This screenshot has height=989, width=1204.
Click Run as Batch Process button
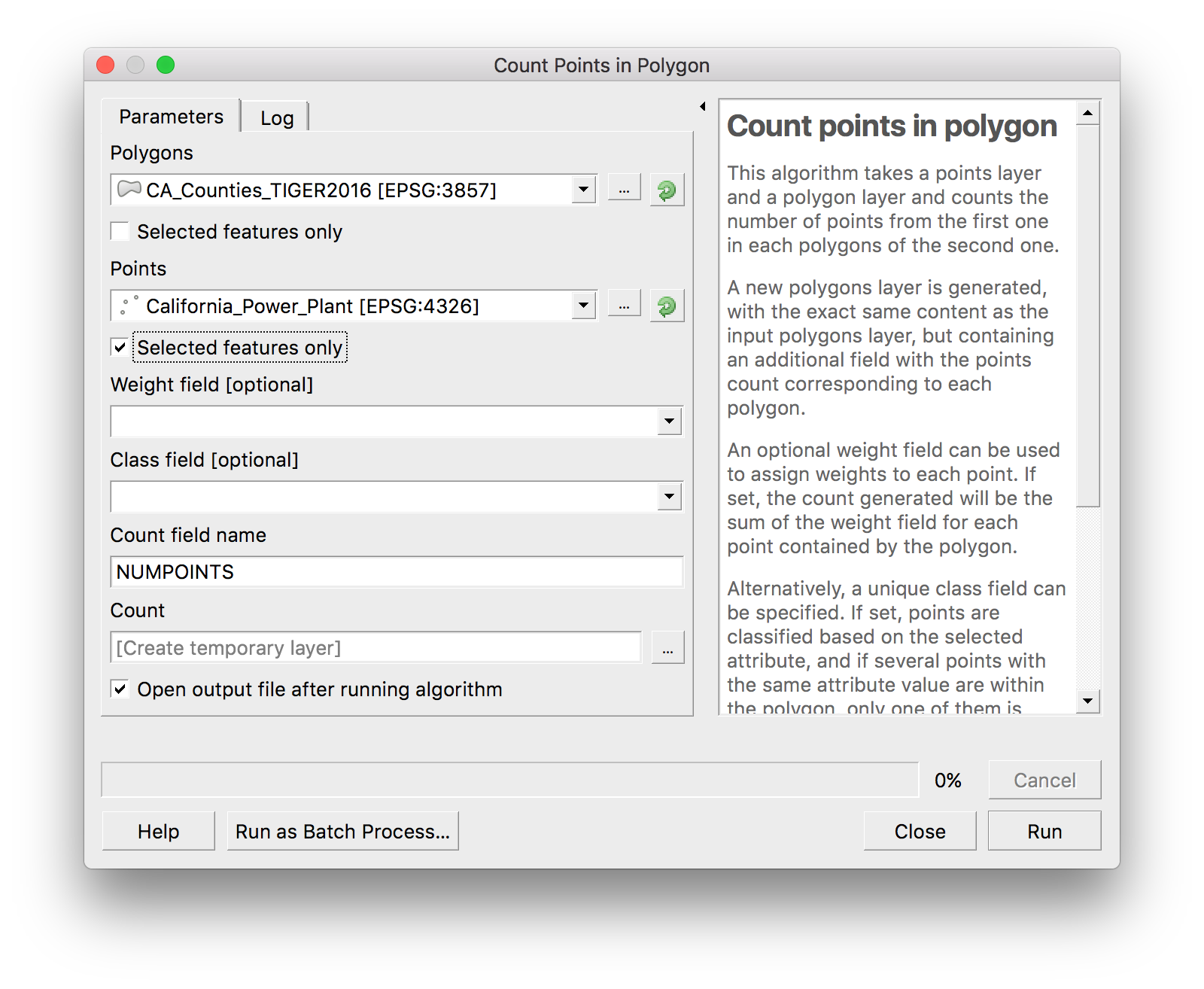click(342, 831)
